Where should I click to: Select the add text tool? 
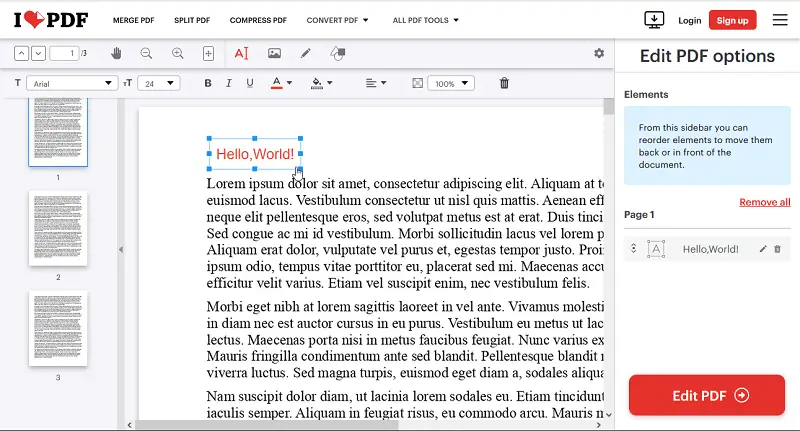click(x=241, y=53)
